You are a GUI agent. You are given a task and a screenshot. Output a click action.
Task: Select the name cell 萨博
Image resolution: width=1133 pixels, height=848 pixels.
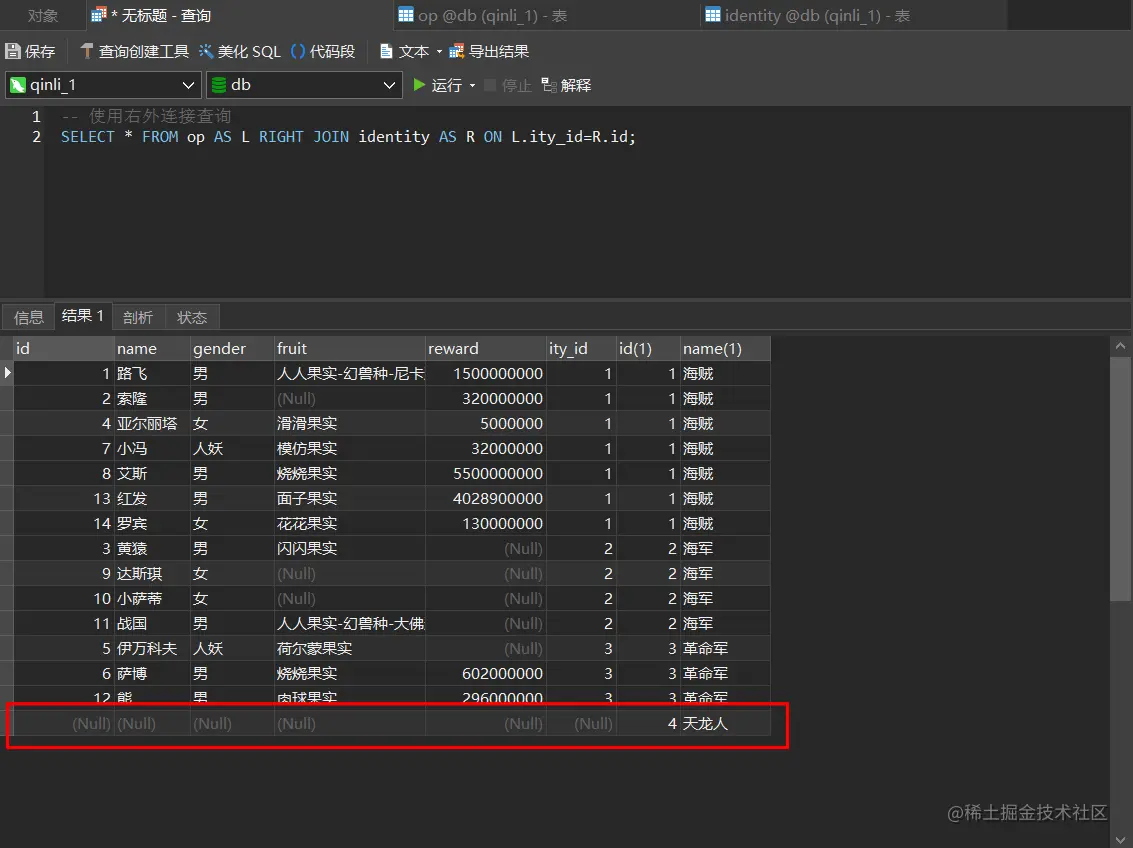pos(152,673)
